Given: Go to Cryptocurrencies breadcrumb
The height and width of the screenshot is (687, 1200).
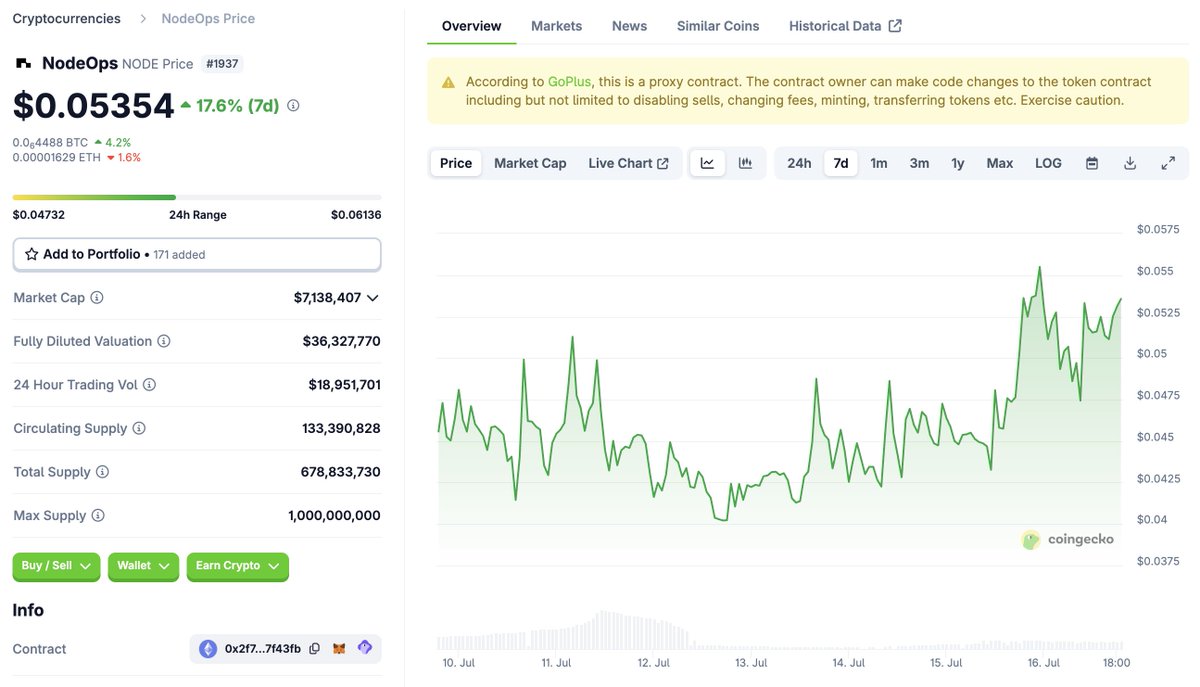Looking at the screenshot, I should click(x=66, y=18).
